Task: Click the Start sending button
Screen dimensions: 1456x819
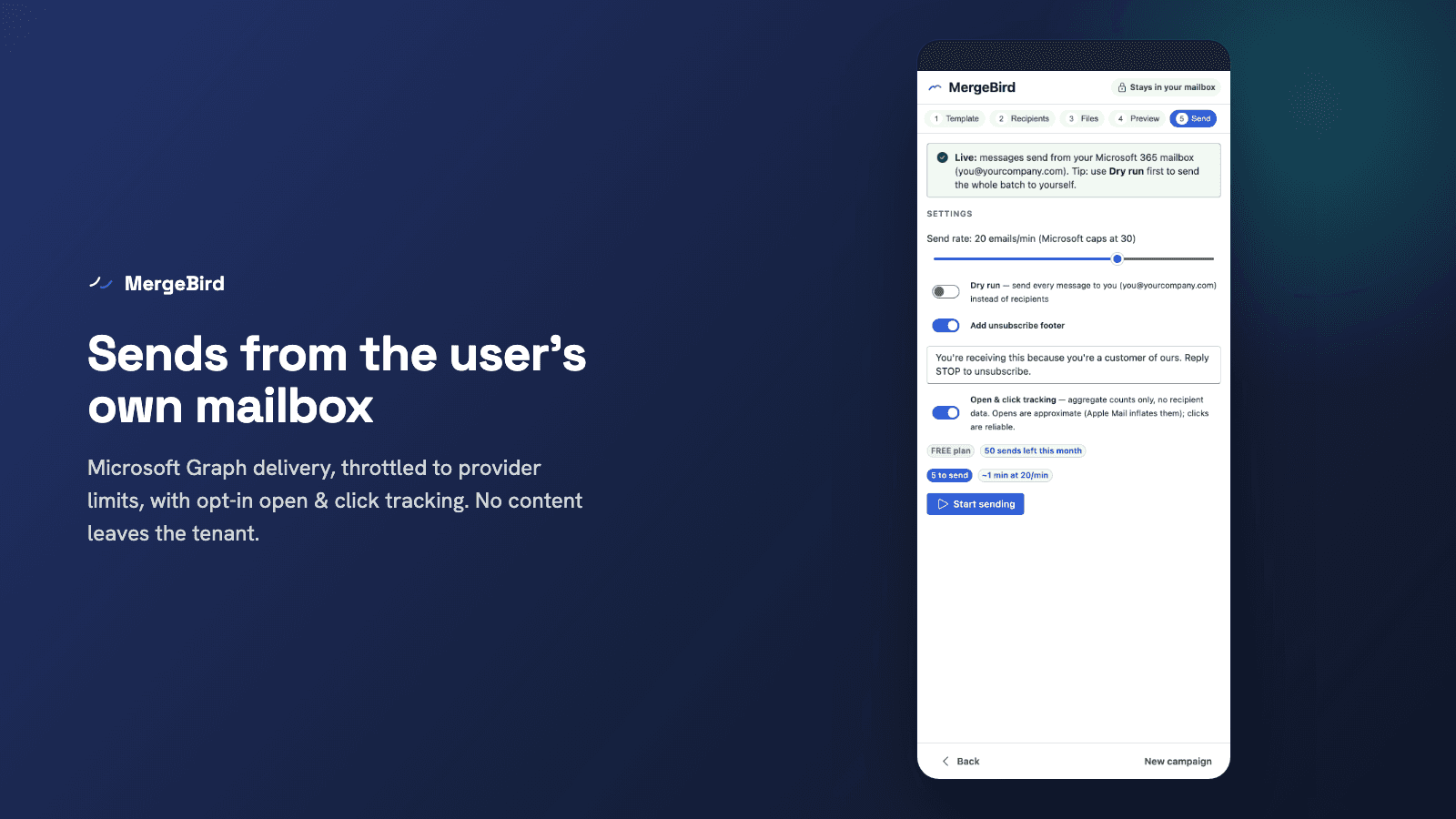Action: coord(976,504)
